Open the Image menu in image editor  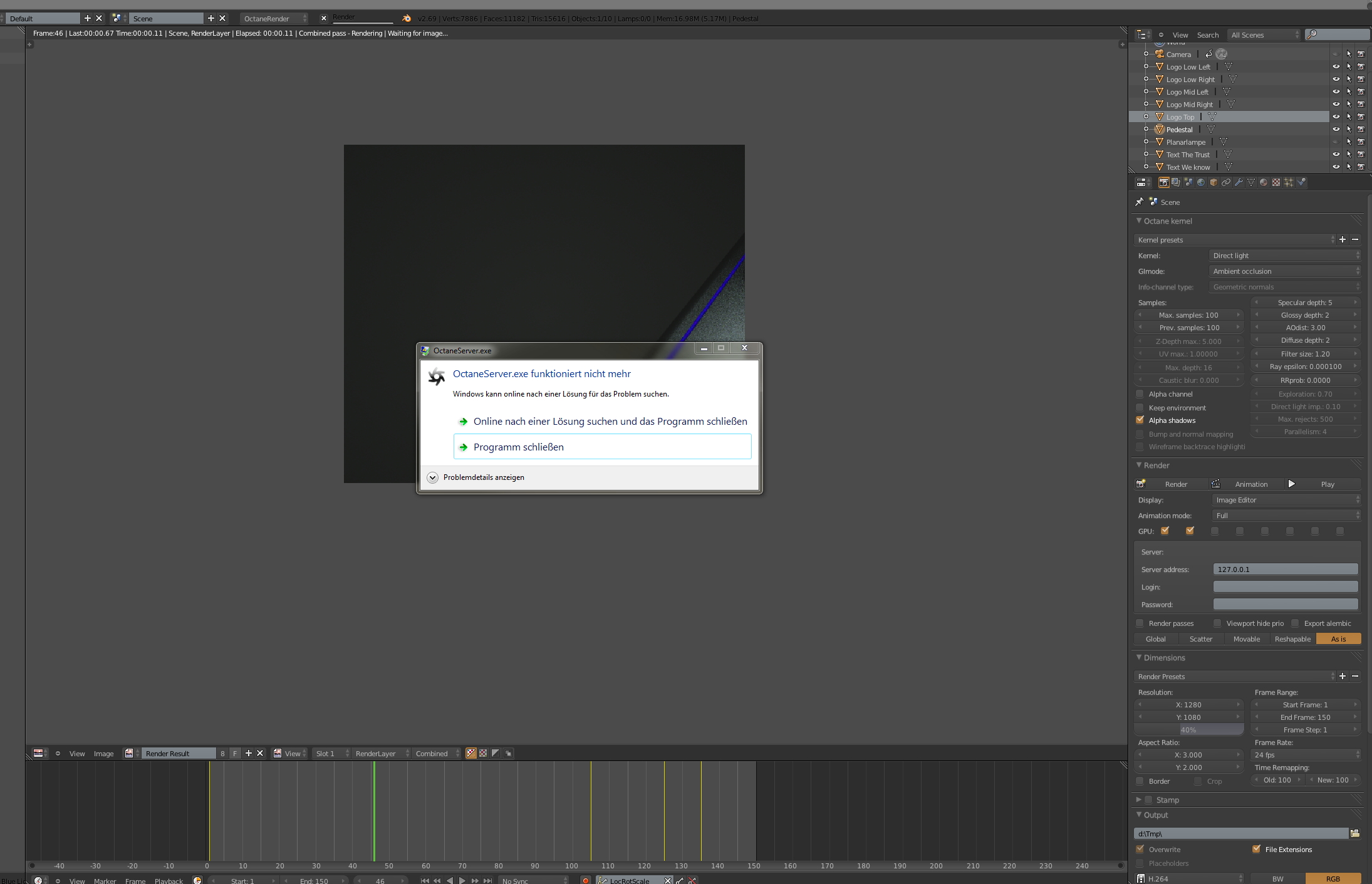point(103,754)
